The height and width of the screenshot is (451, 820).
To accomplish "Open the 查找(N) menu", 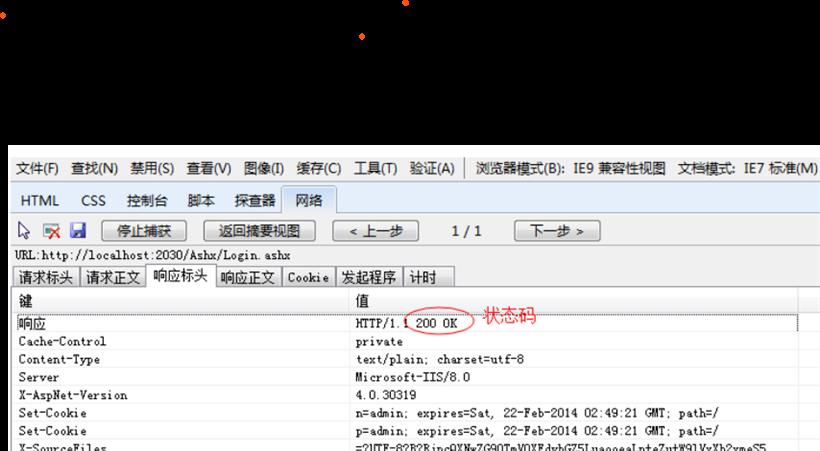I will [94, 168].
